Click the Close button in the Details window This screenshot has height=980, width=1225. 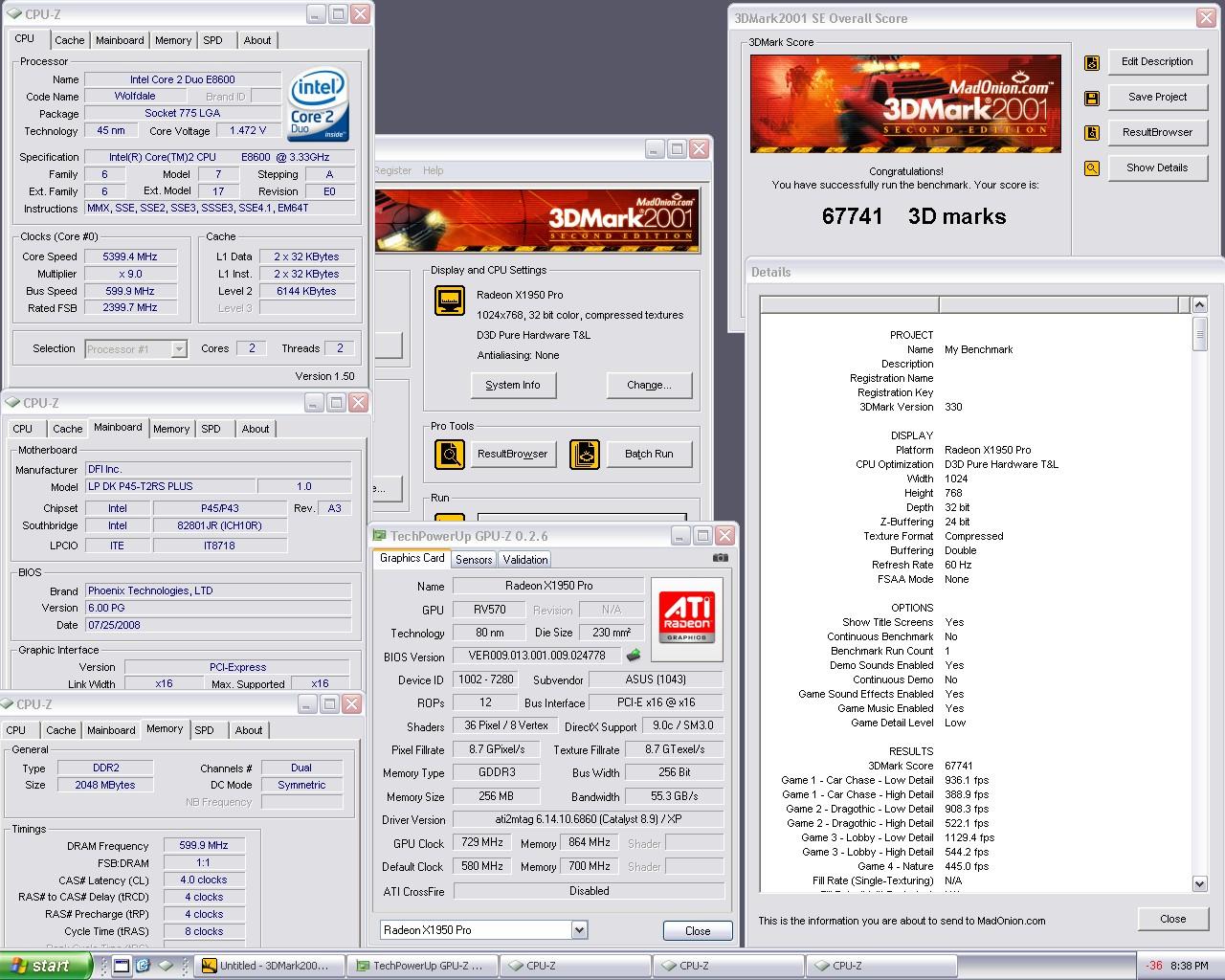pos(1172,919)
